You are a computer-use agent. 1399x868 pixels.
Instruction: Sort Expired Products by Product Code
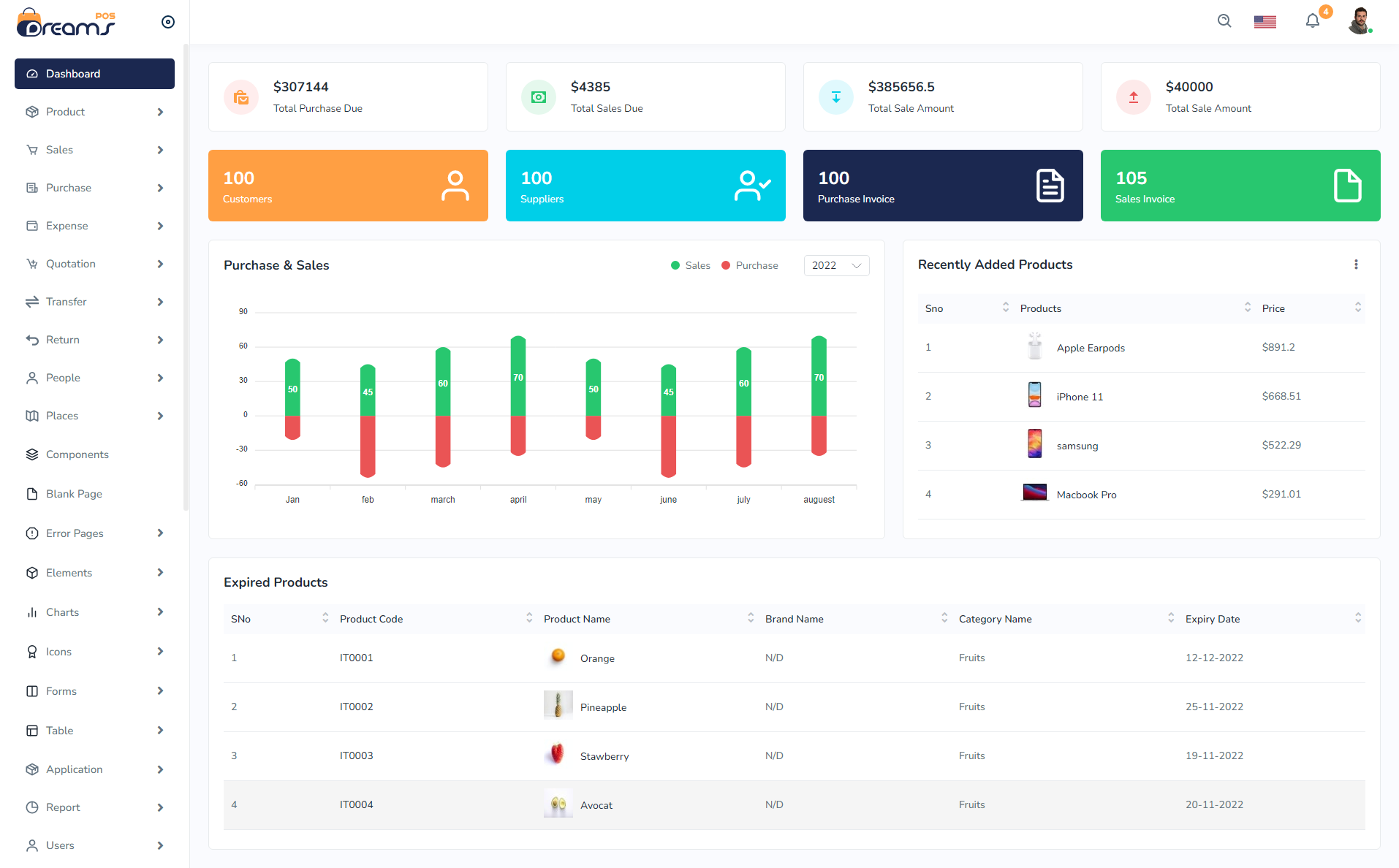529,618
